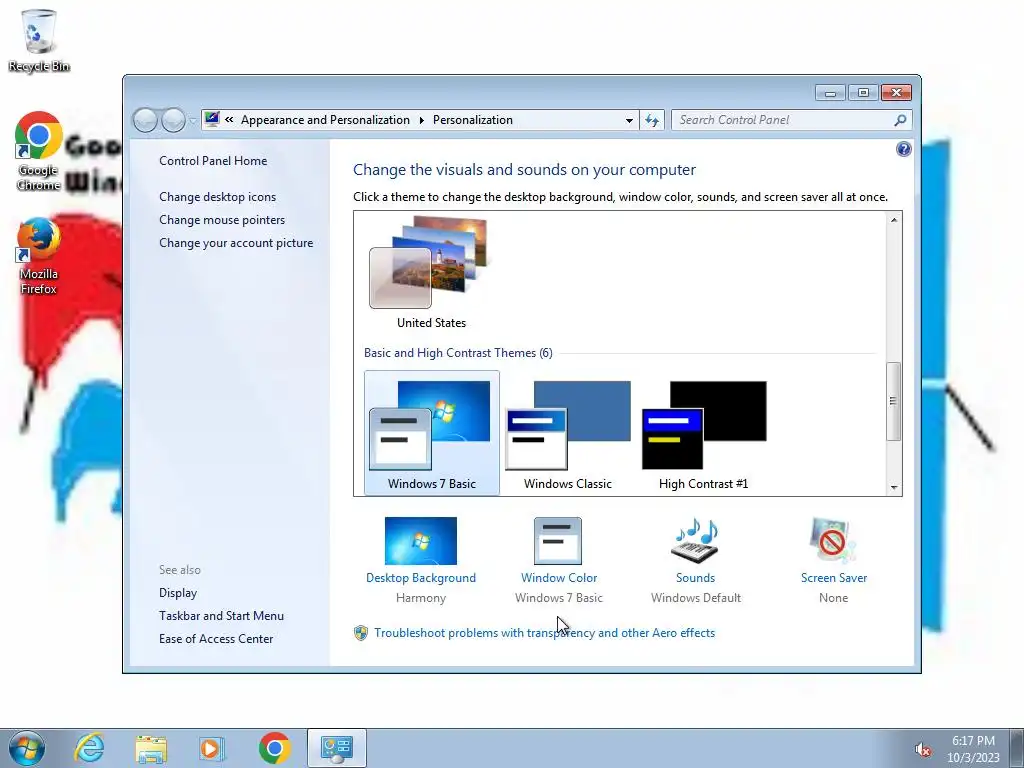Click the Control Panel taskbar button

(x=337, y=748)
